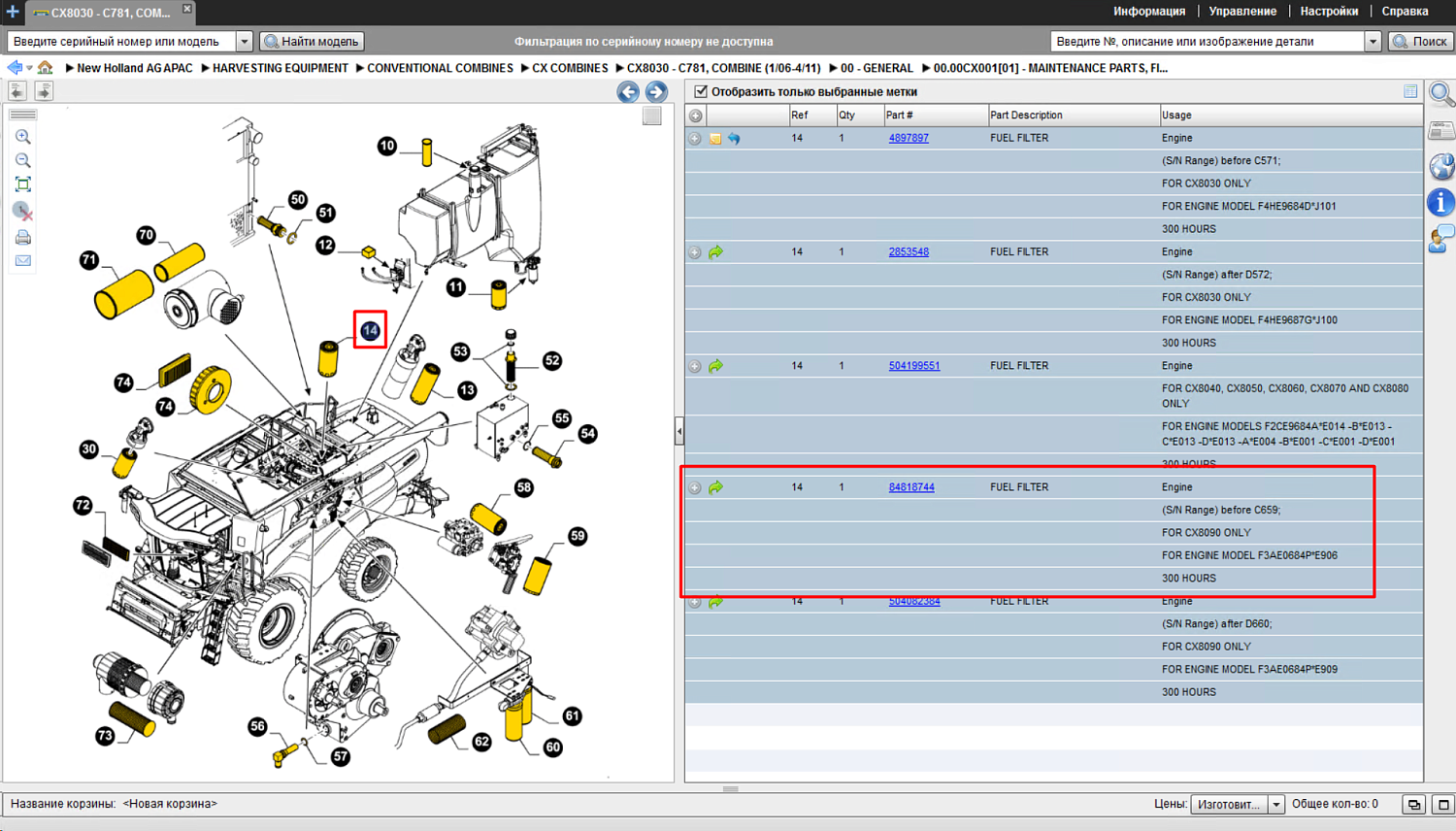Expand the panel with the right arrow icon

coord(44,91)
